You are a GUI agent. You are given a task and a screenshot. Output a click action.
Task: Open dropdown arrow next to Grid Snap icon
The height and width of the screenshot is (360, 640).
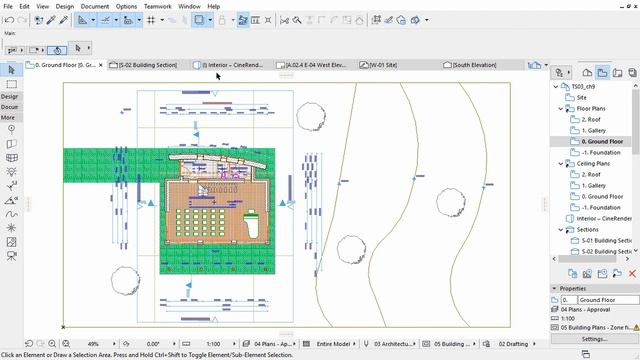(162, 20)
